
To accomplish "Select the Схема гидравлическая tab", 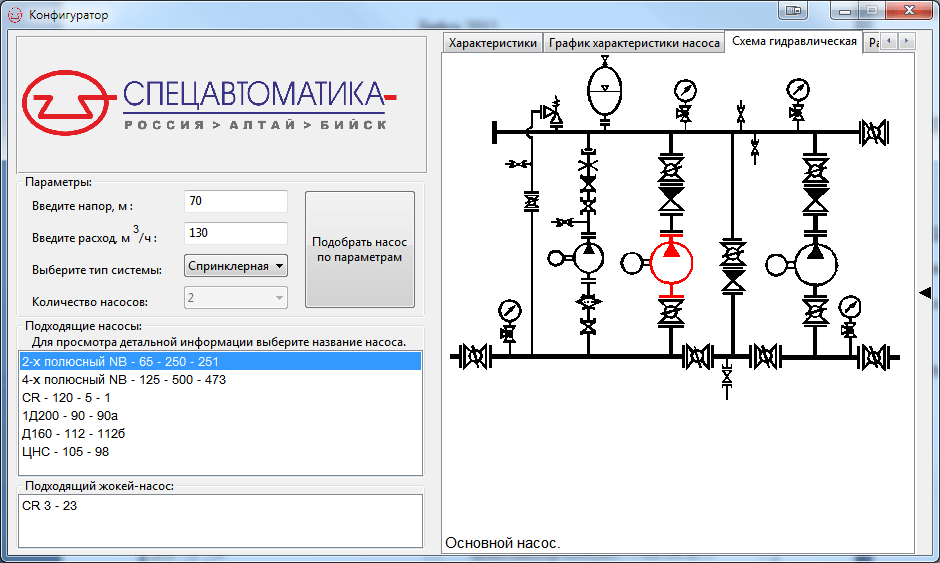I will [x=794, y=41].
